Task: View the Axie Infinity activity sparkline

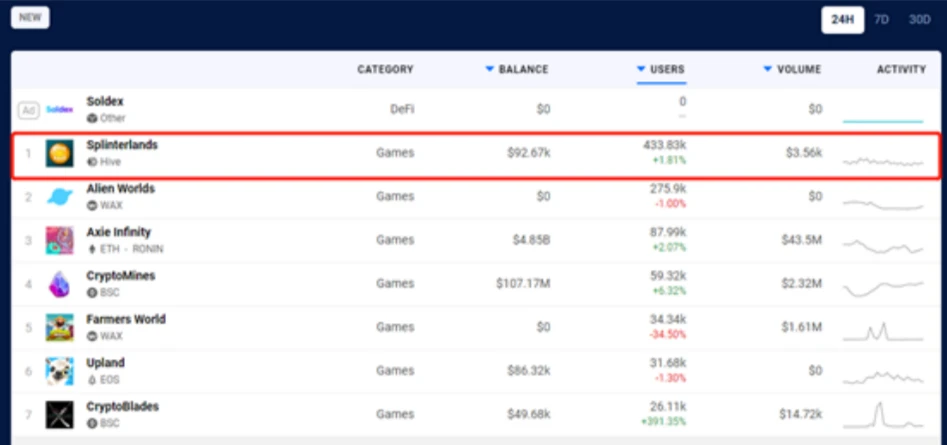Action: (883, 246)
